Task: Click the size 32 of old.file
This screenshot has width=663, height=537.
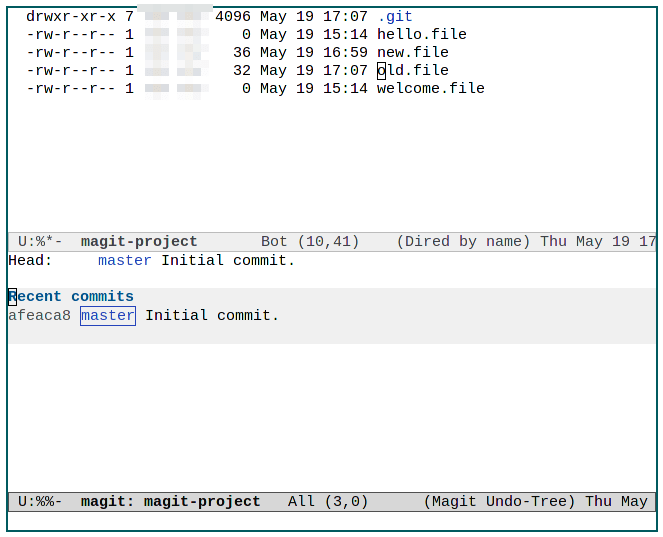Action: click(x=241, y=70)
